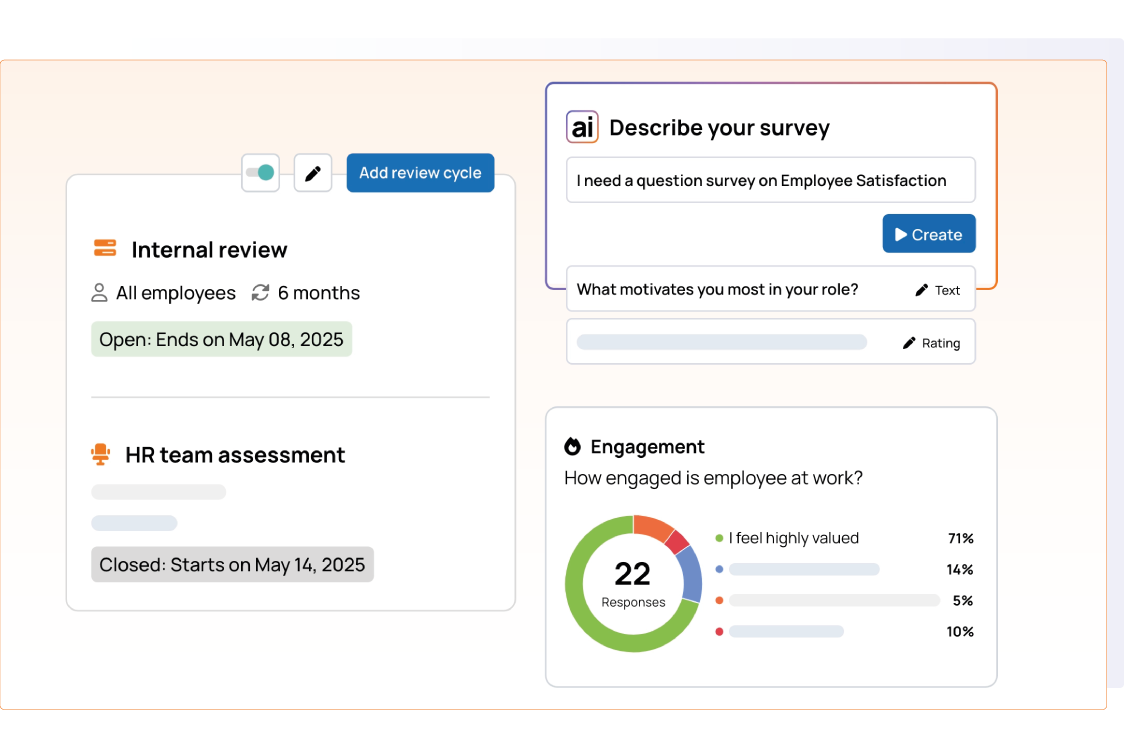
Task: Click the green I feel highly valued legend dot
Action: pyautogui.click(x=719, y=538)
